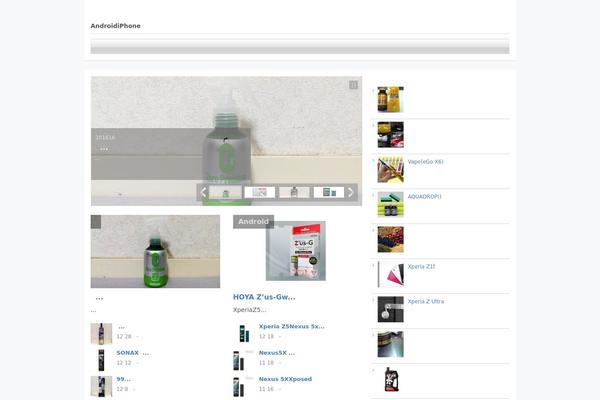This screenshot has height=400, width=600.
Task: Select the first slideshow thumbnail (green bottle)
Action: 225,192
